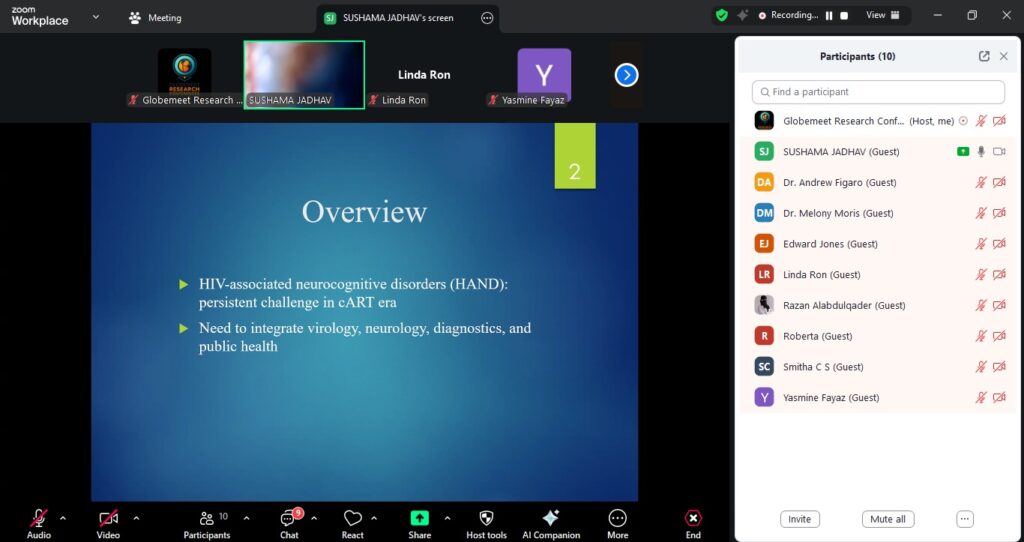Image resolution: width=1024 pixels, height=542 pixels.
Task: Click the red End meeting icon
Action: coord(693,518)
